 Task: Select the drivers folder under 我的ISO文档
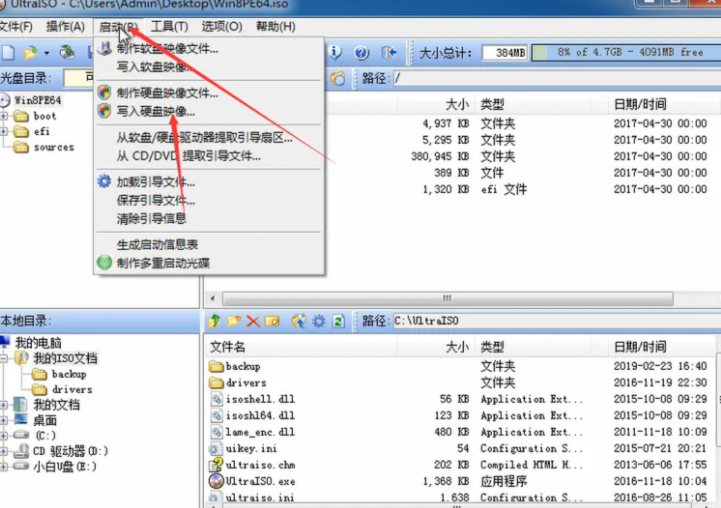pyautogui.click(x=71, y=389)
